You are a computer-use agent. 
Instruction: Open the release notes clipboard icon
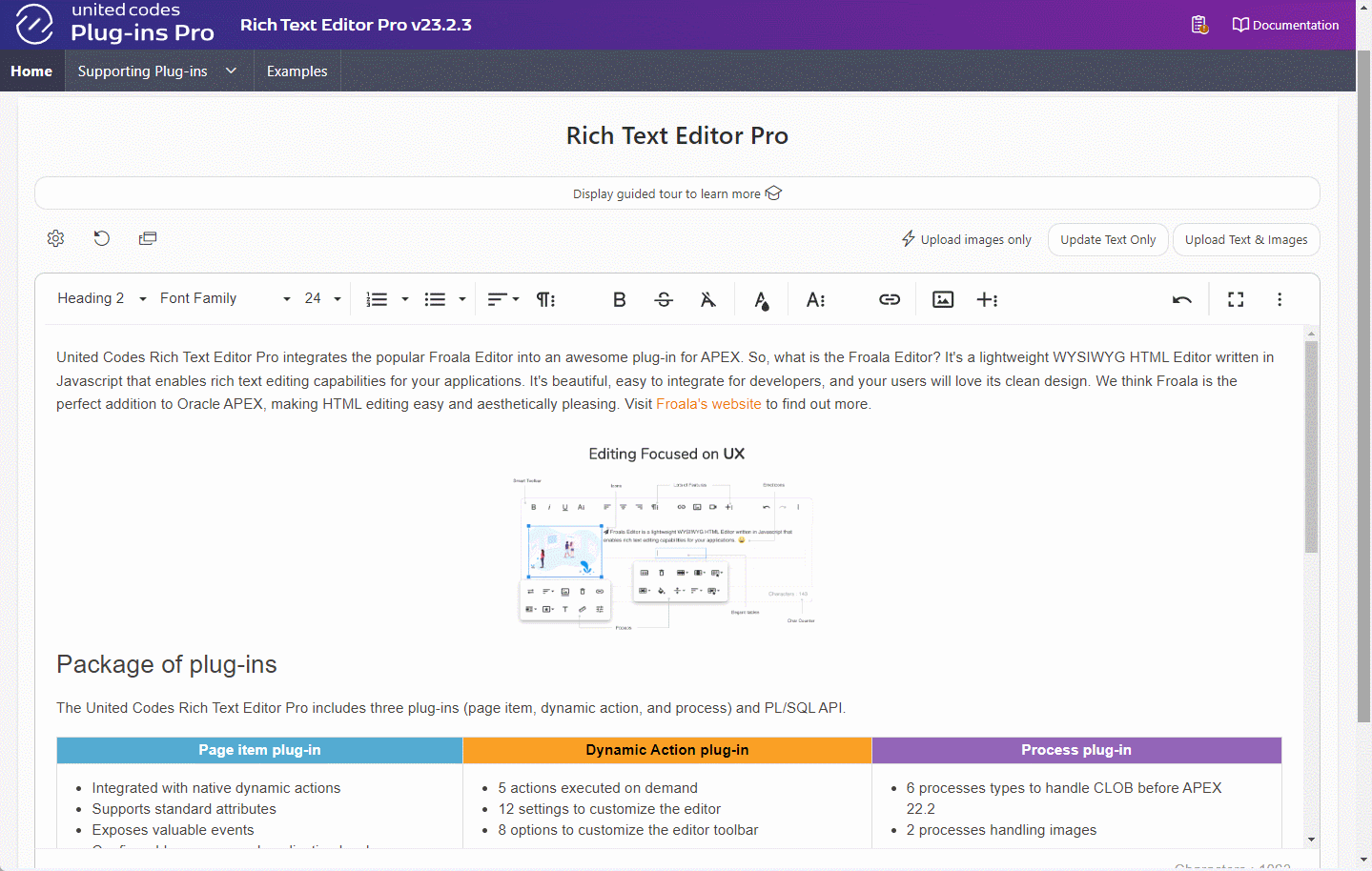[x=1199, y=25]
